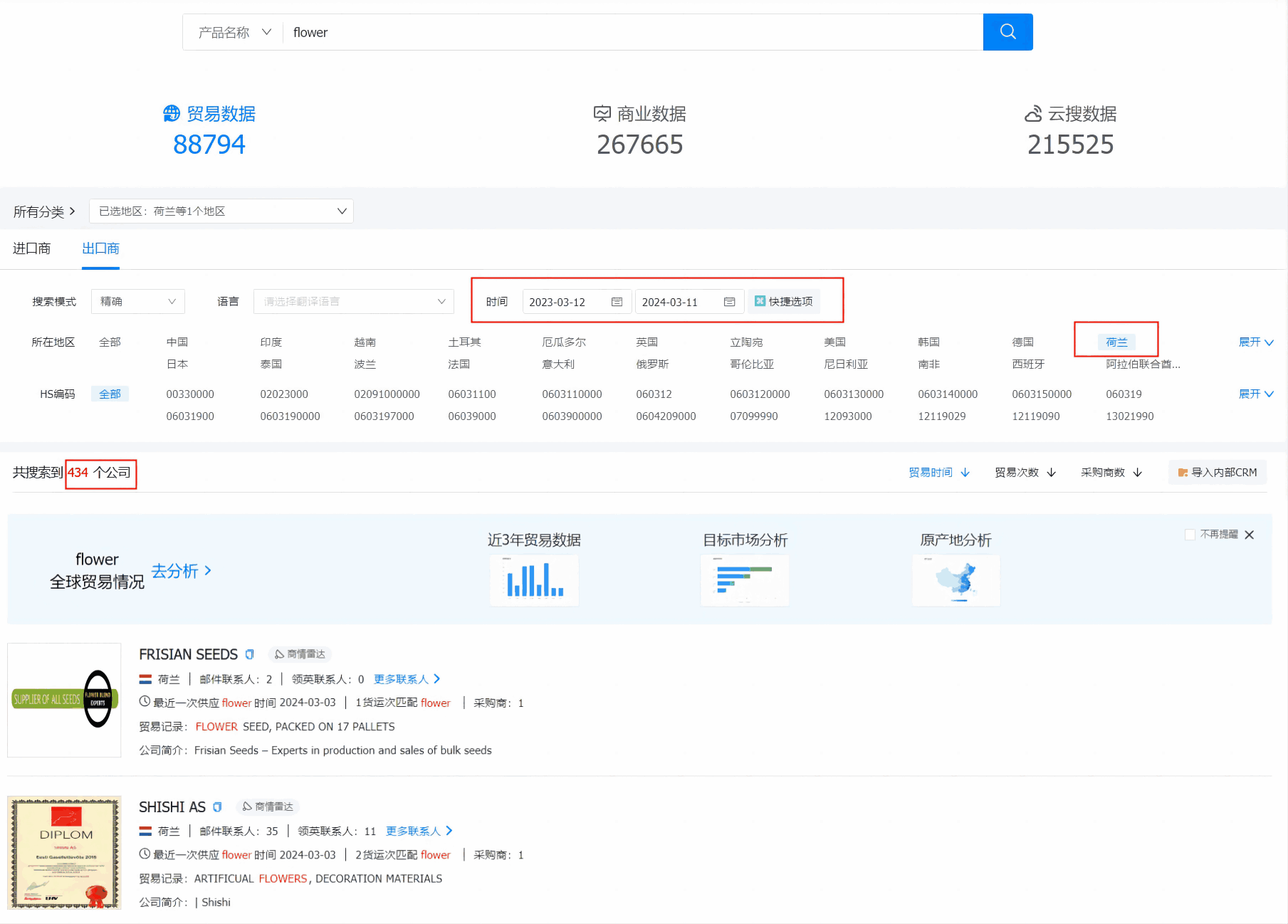Image resolution: width=1288 pixels, height=924 pixels.
Task: Open the 产品名称 search type dropdown
Action: click(x=234, y=32)
